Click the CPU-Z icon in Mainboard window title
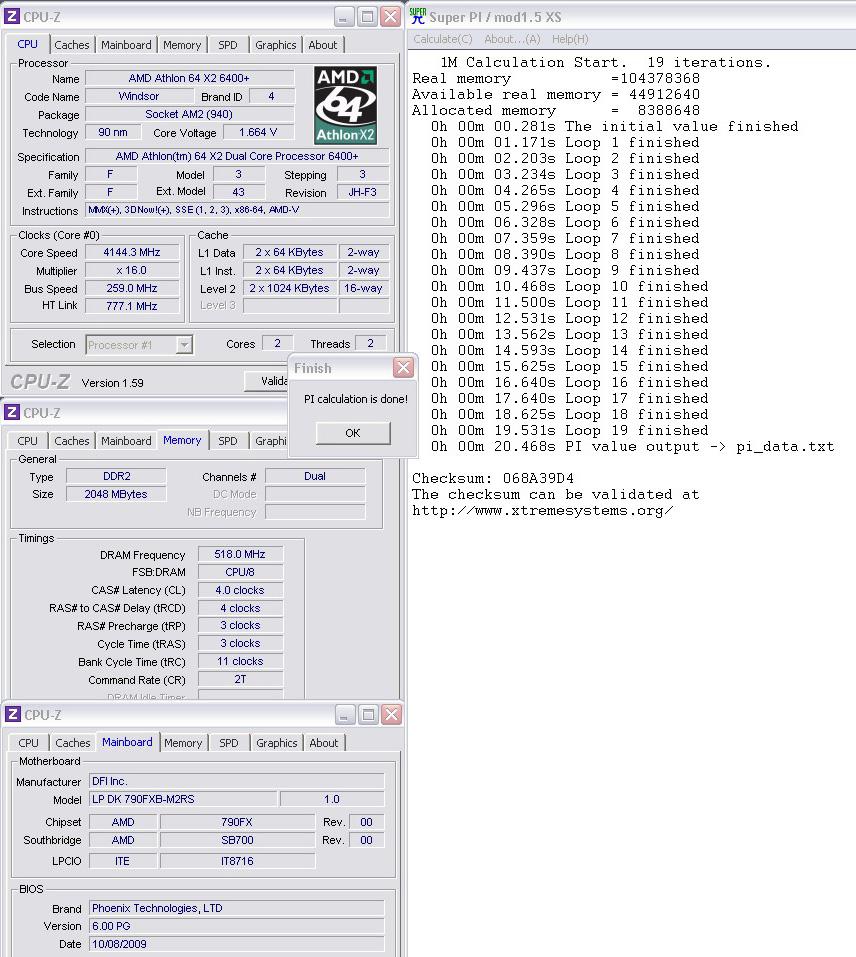This screenshot has height=957, width=856. [12, 714]
